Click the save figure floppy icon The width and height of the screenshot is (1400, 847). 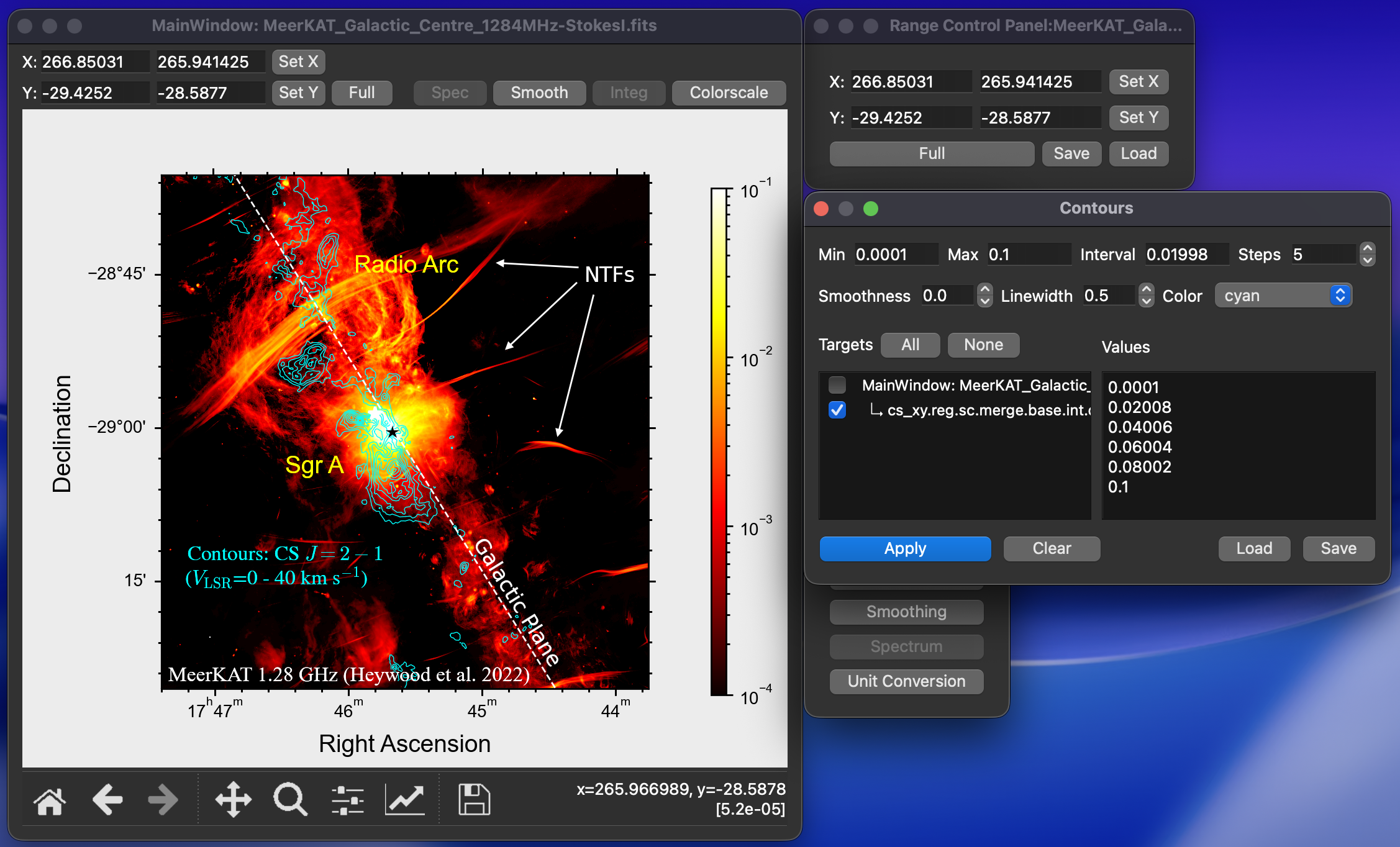pos(474,800)
